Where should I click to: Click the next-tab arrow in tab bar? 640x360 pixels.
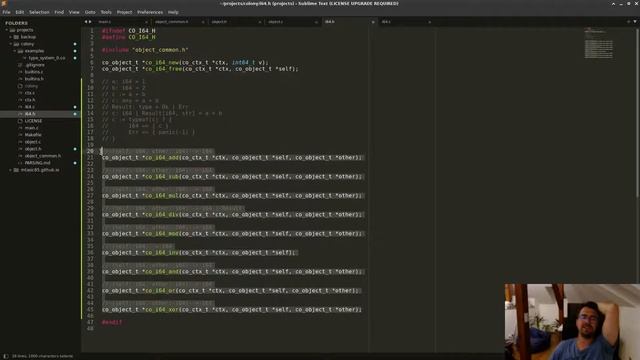pos(90,22)
